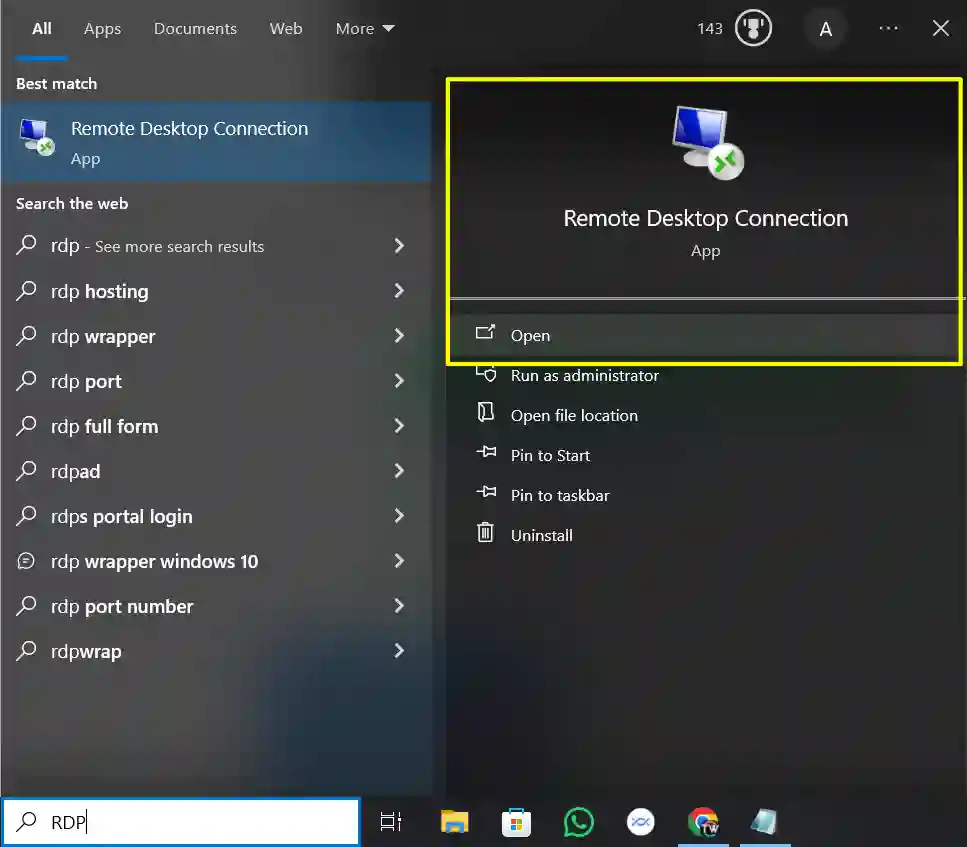Click the search magnifier beside rdp port number
967x847 pixels.
(x=27, y=606)
